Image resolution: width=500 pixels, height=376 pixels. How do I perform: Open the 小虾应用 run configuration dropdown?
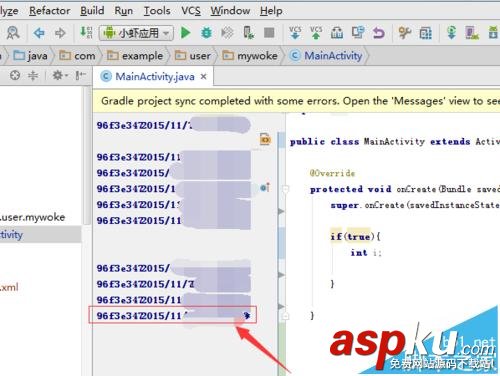click(x=136, y=33)
